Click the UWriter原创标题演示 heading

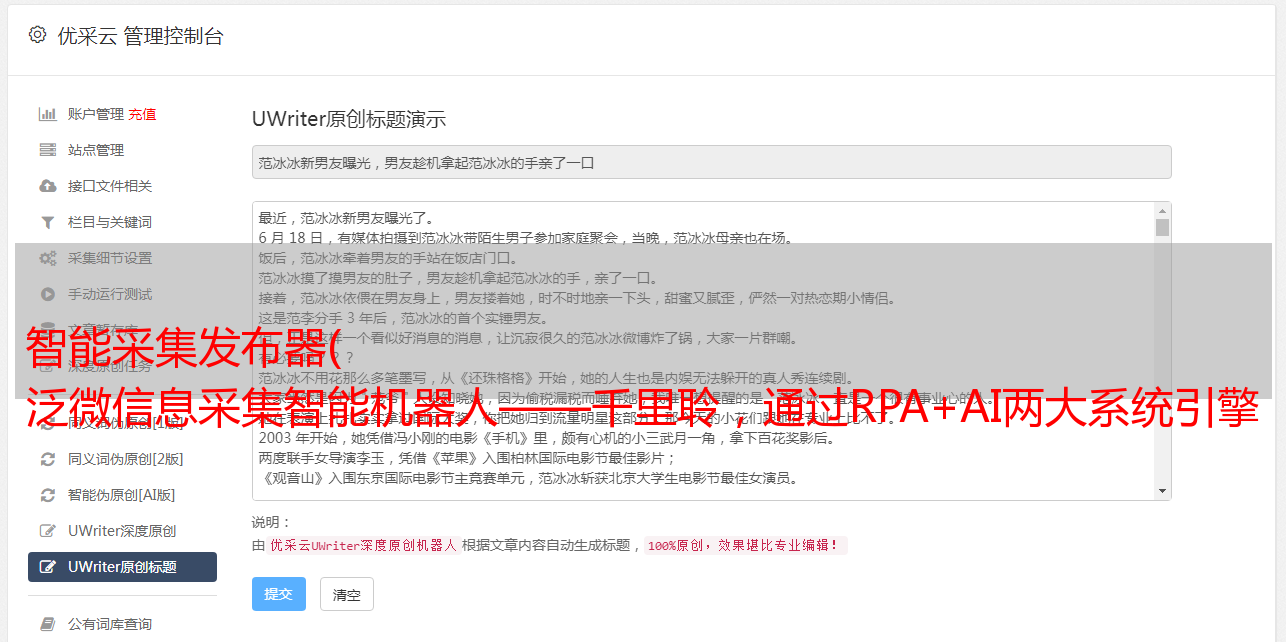coord(349,119)
